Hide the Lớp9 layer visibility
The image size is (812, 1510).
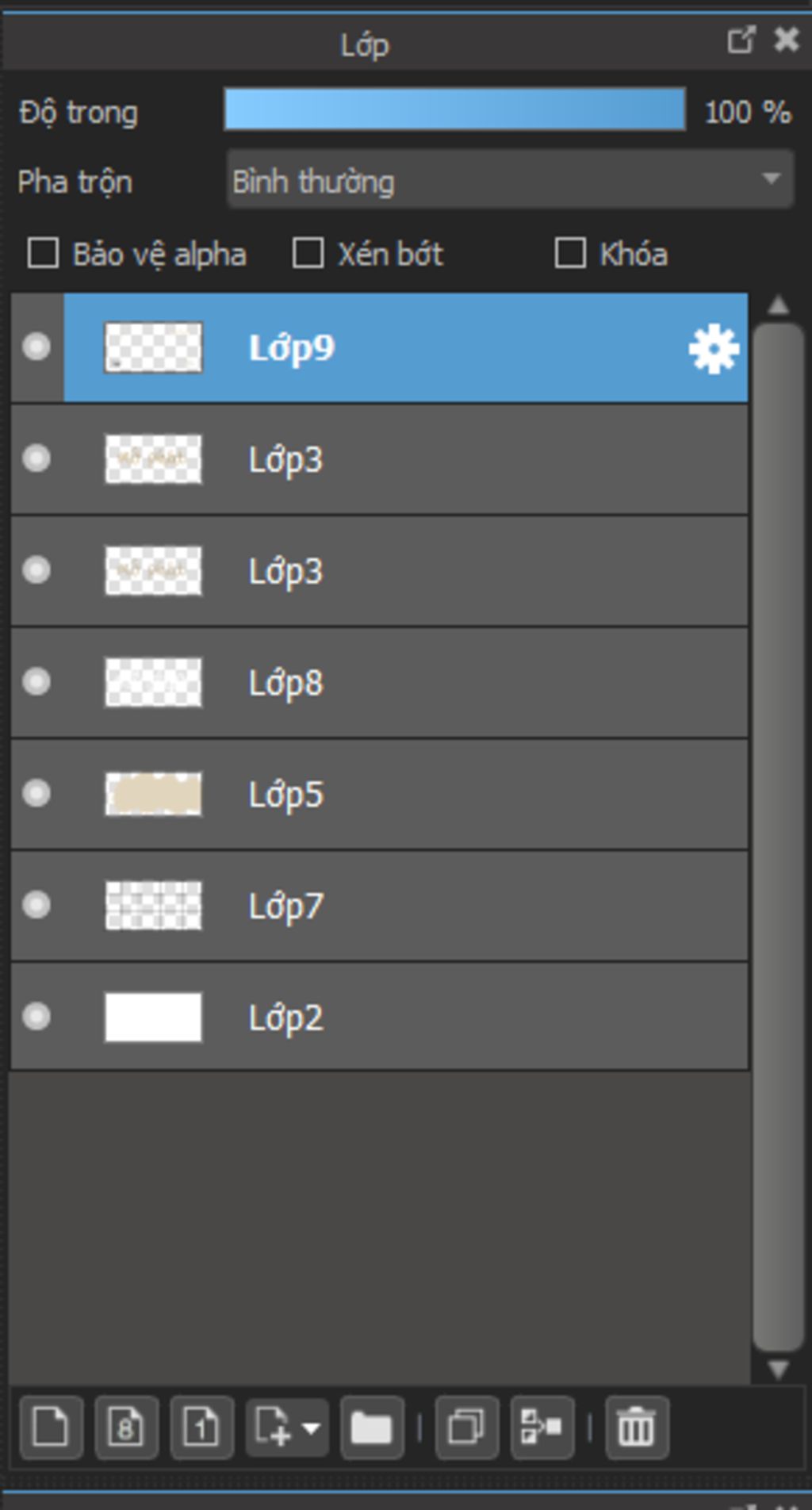pos(36,347)
